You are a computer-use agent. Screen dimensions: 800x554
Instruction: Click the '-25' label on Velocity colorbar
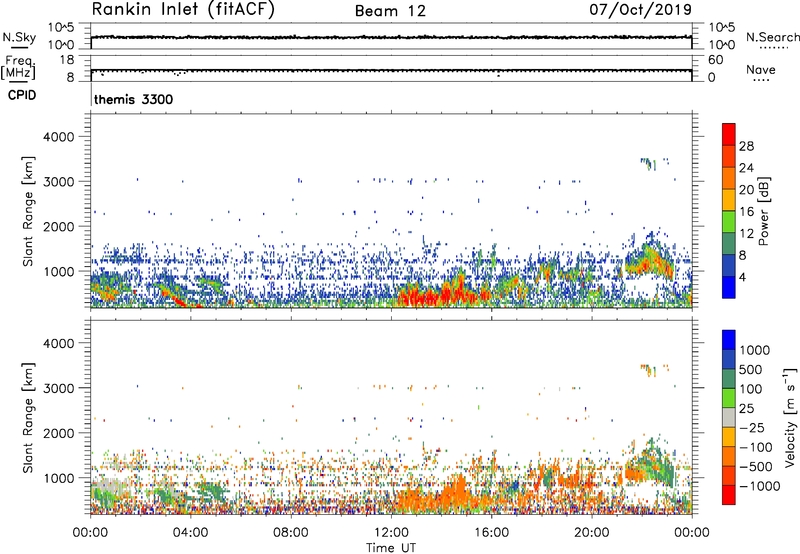pyautogui.click(x=754, y=427)
